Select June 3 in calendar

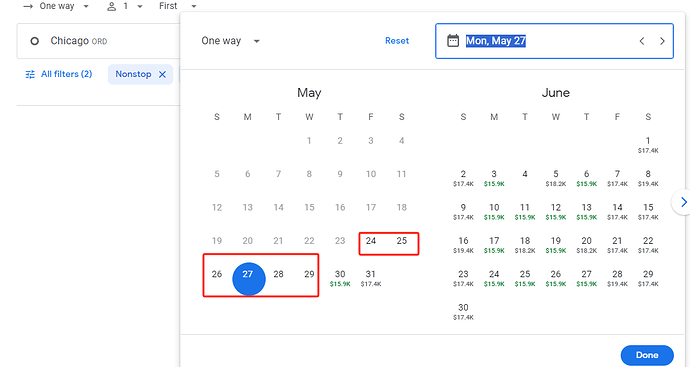point(494,178)
